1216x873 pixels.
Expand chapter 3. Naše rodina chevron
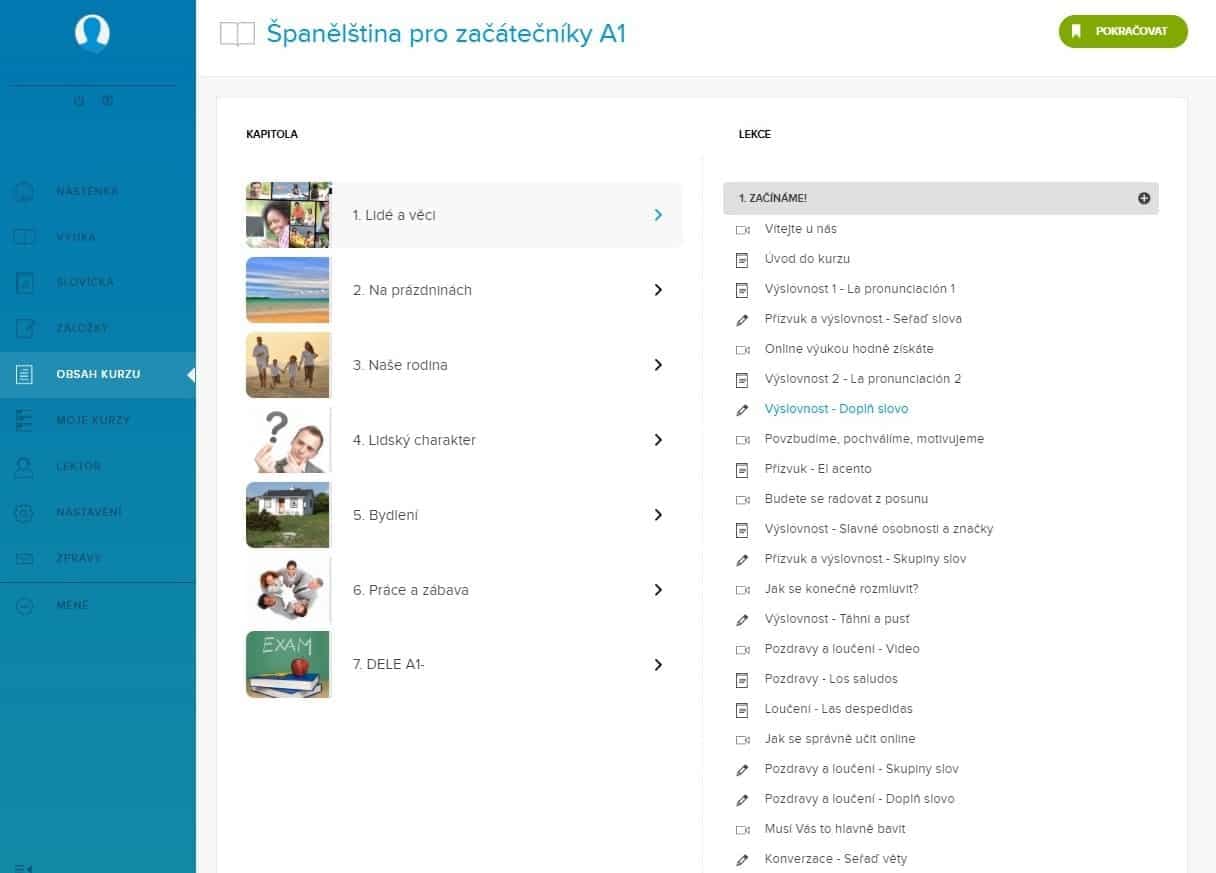(x=658, y=365)
